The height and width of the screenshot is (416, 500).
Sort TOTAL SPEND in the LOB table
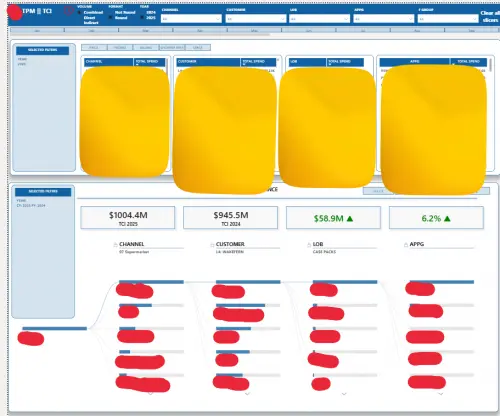point(345,62)
